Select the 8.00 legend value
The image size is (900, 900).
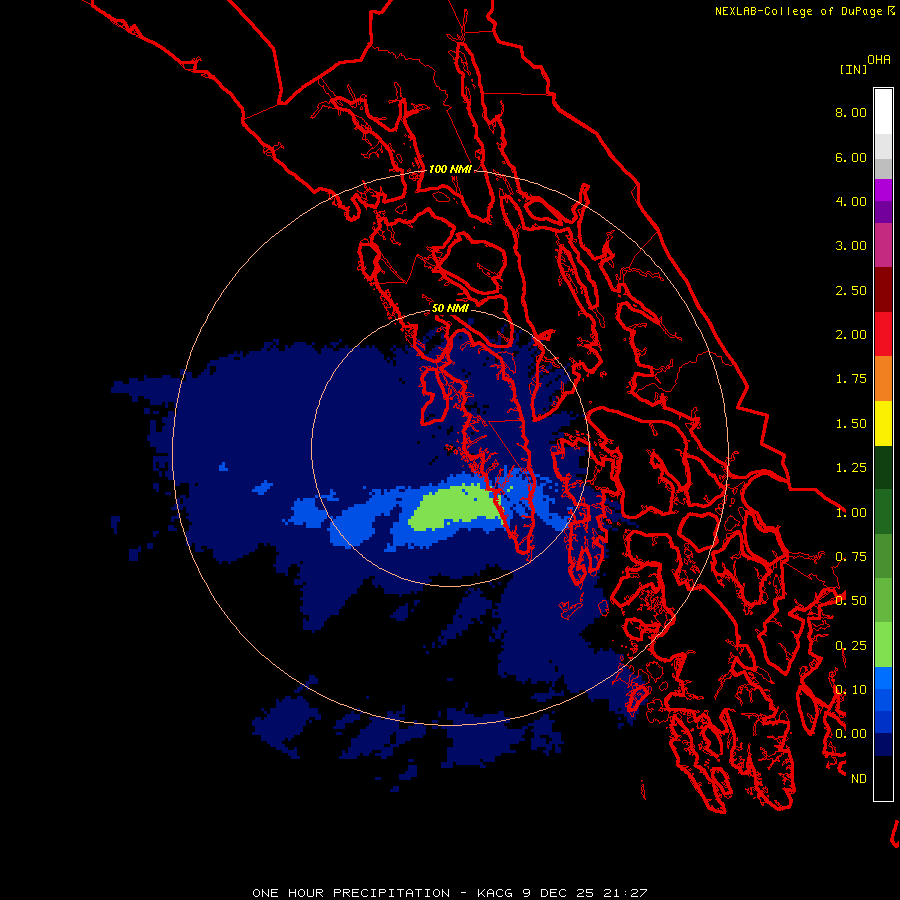click(x=851, y=112)
